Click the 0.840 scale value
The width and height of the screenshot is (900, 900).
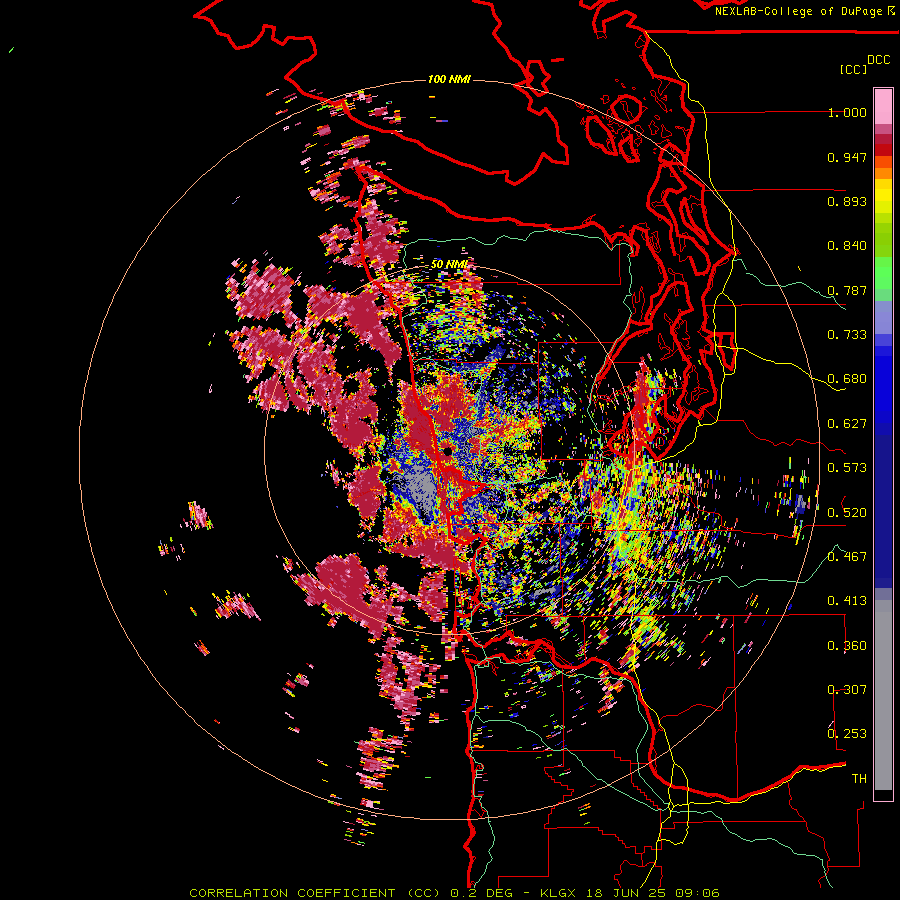click(847, 246)
